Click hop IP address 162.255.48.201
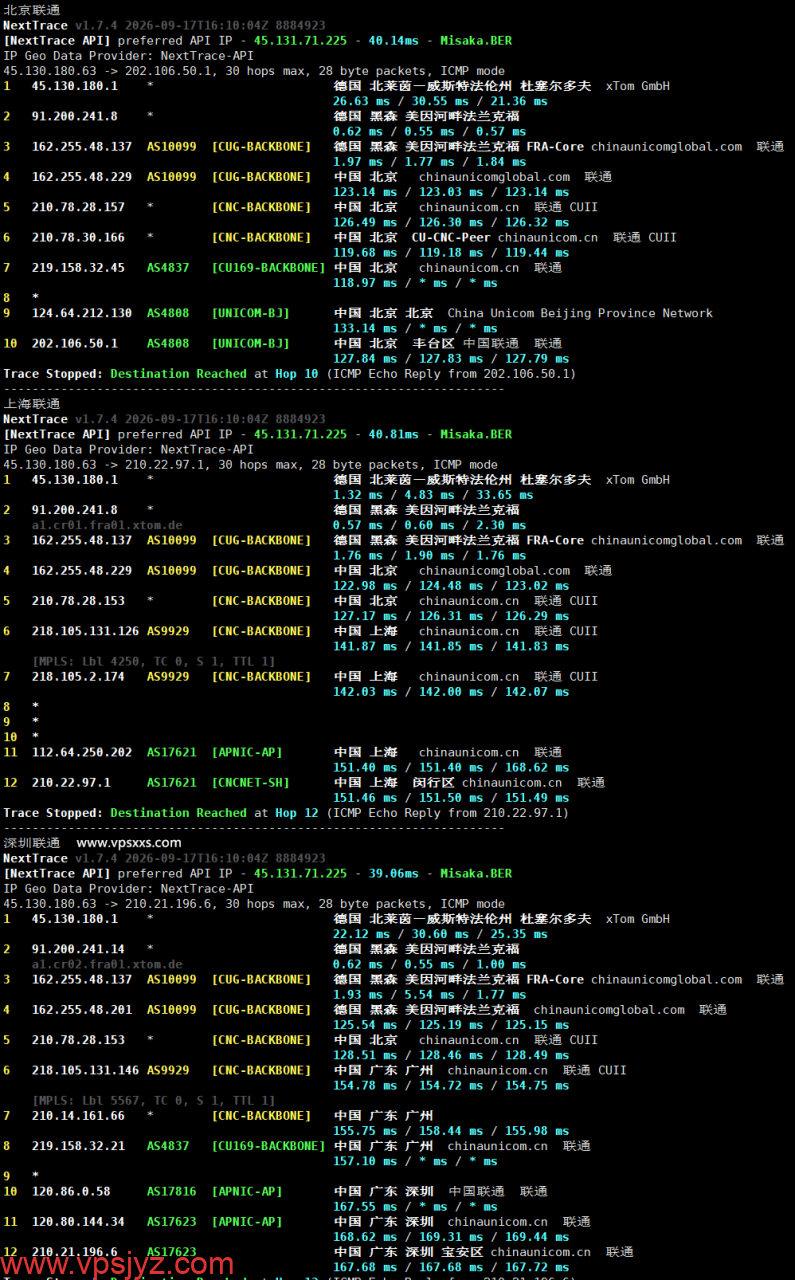This screenshot has width=795, height=1280. [x=82, y=1009]
